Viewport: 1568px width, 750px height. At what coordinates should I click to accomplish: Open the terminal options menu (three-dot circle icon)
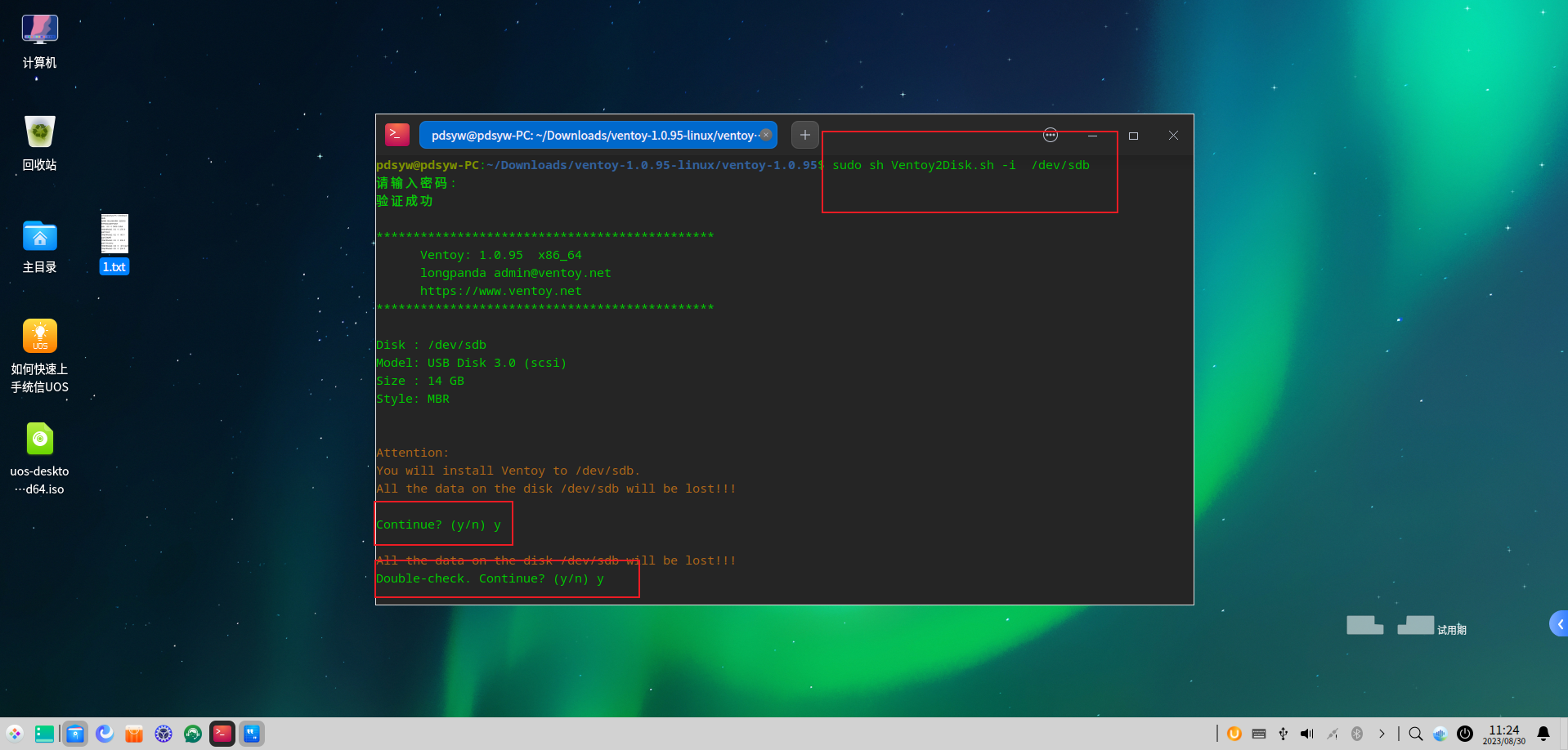(1051, 135)
